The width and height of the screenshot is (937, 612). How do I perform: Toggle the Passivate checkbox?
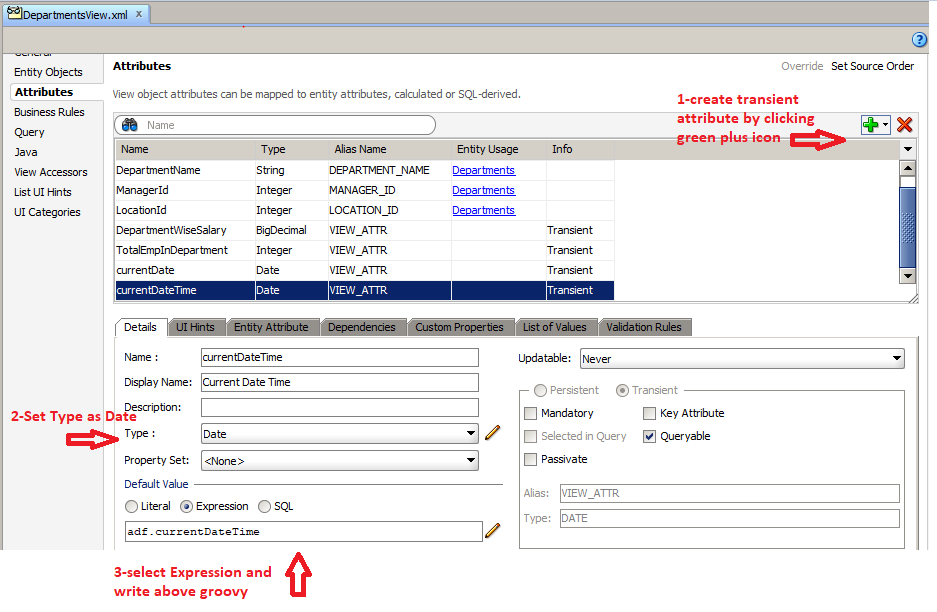click(x=530, y=460)
